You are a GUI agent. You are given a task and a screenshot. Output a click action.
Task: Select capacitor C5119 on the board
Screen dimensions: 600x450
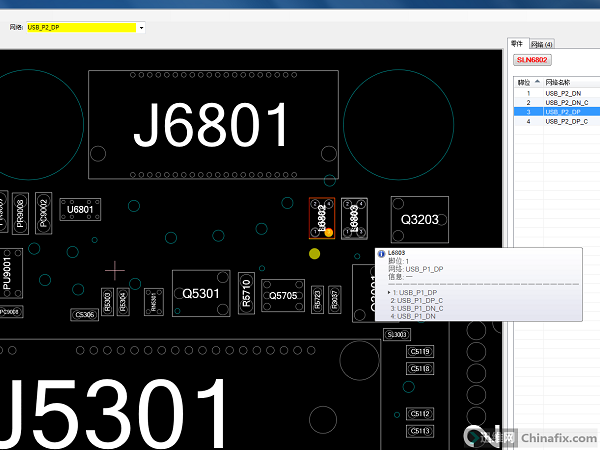[x=420, y=352]
